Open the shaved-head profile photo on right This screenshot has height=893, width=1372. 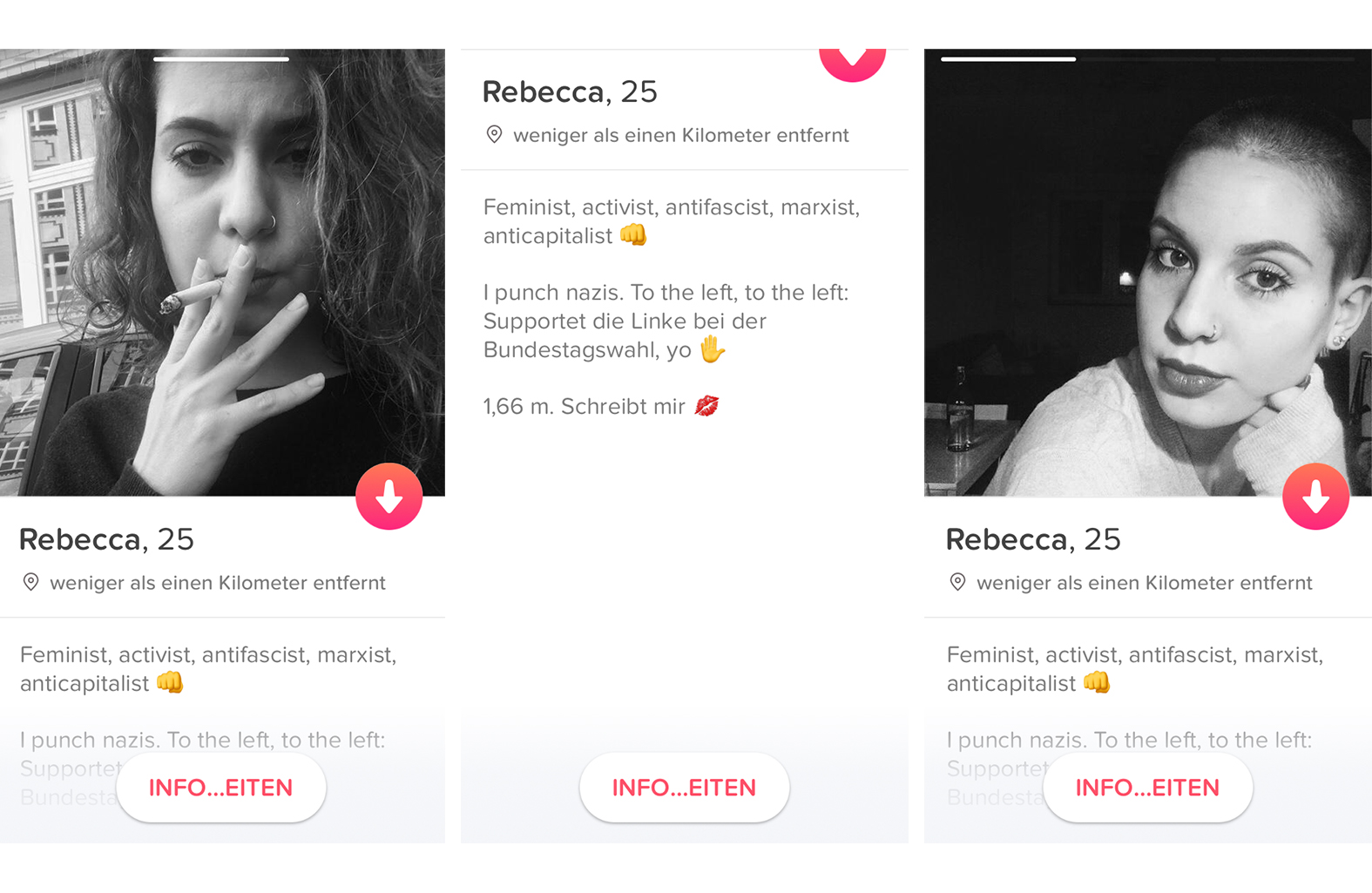(1148, 273)
